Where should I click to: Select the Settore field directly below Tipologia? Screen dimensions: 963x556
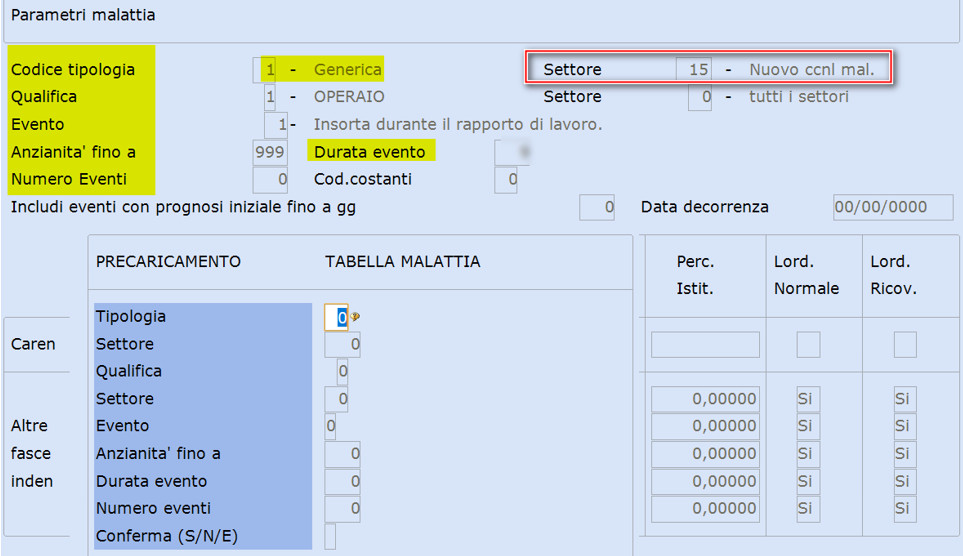342,344
